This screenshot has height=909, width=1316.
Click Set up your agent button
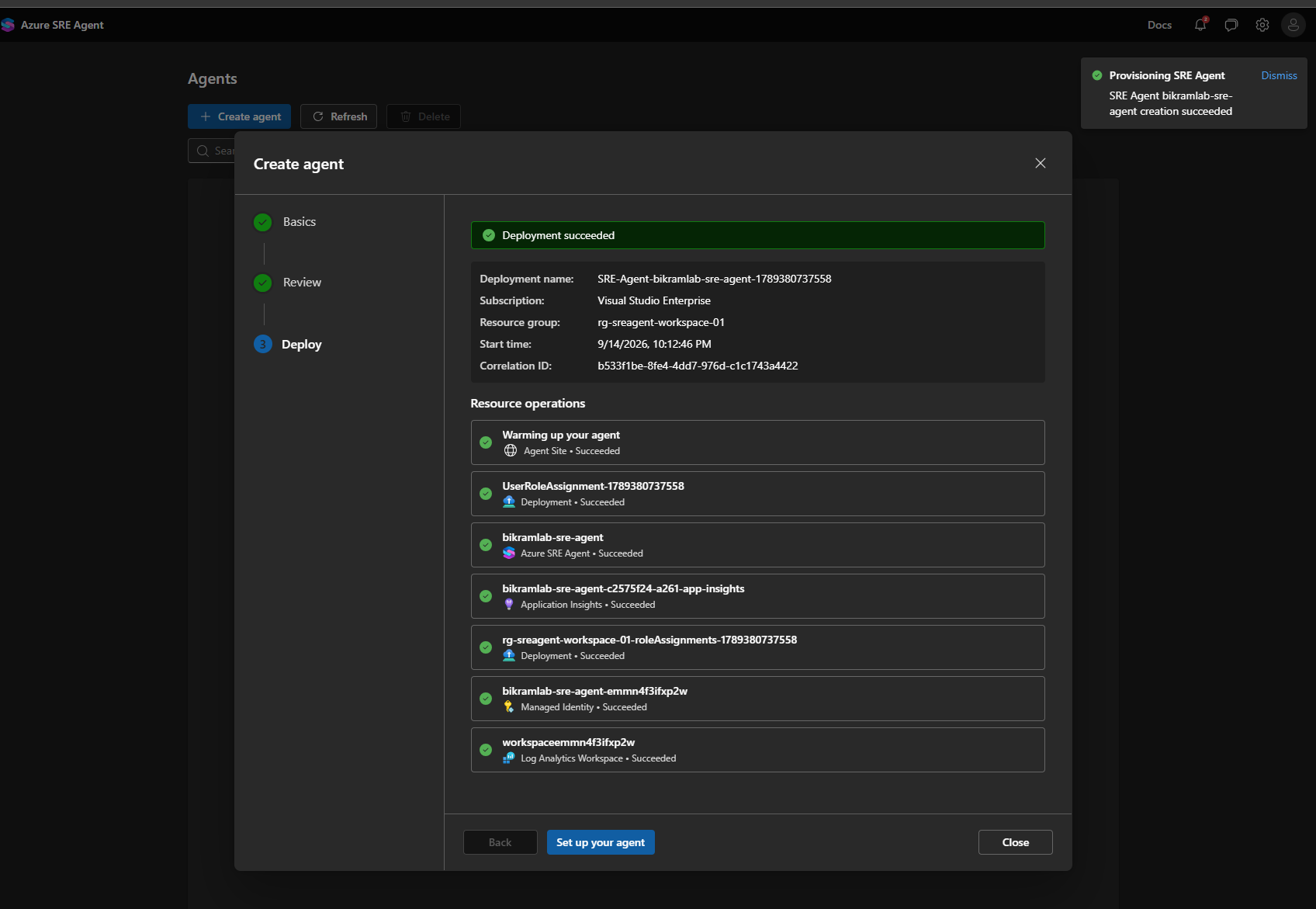pyautogui.click(x=601, y=842)
